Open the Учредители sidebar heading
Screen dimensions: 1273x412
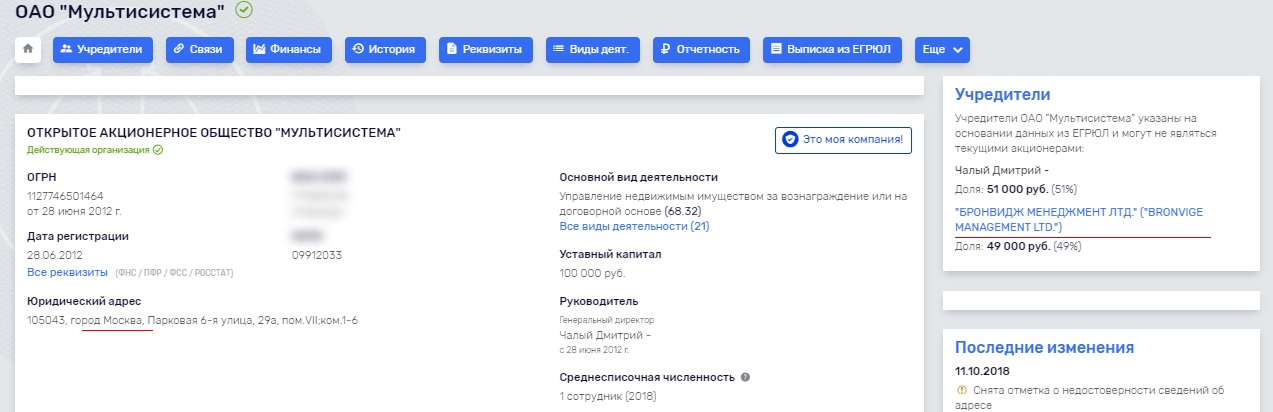pos(1002,95)
